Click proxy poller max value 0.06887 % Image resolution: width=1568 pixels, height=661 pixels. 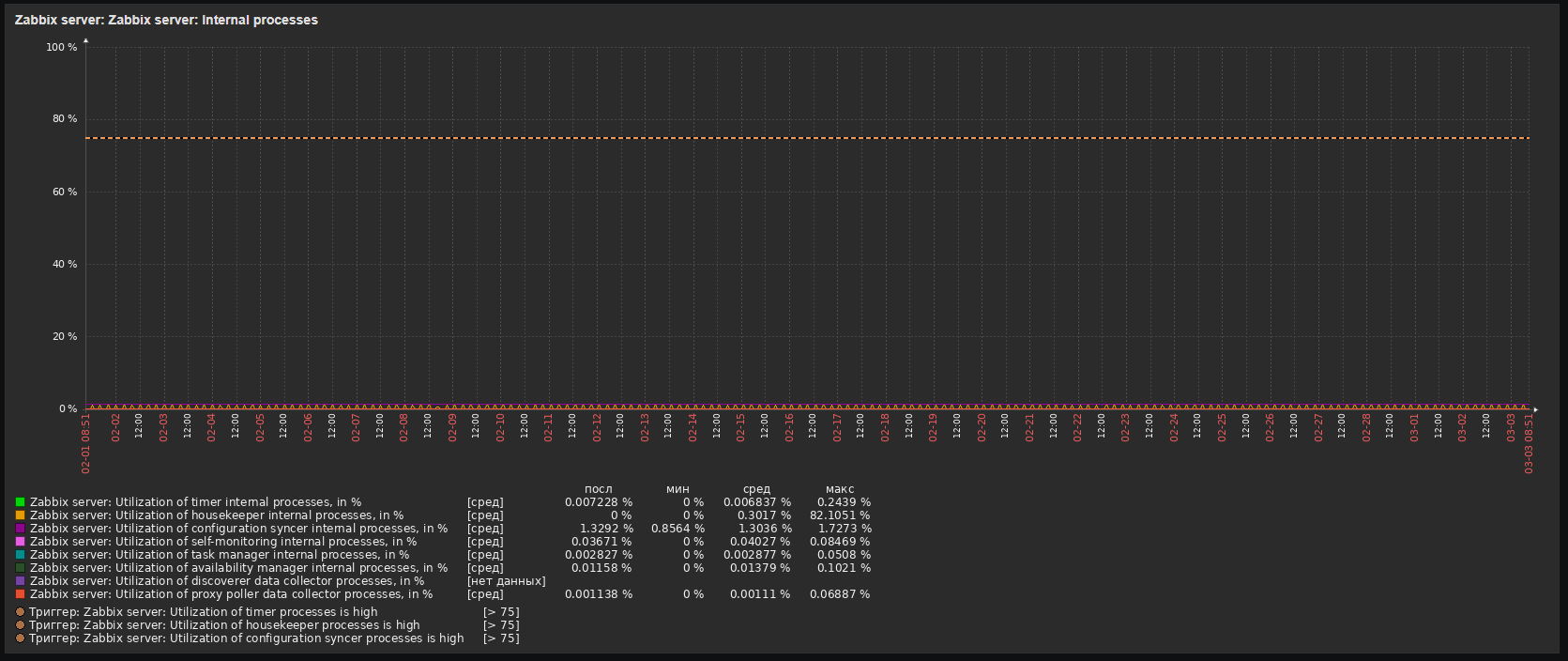tap(840, 594)
